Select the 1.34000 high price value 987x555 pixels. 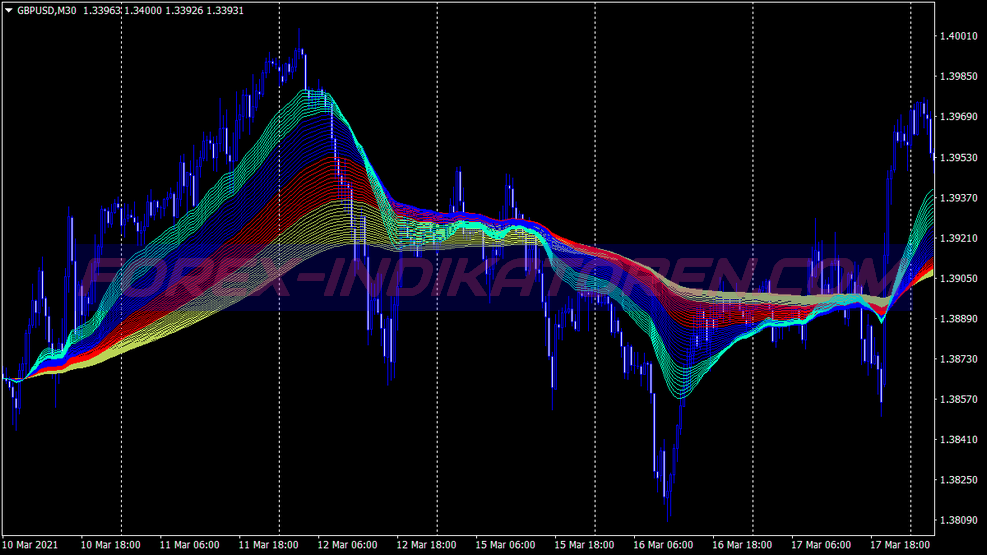coord(143,11)
